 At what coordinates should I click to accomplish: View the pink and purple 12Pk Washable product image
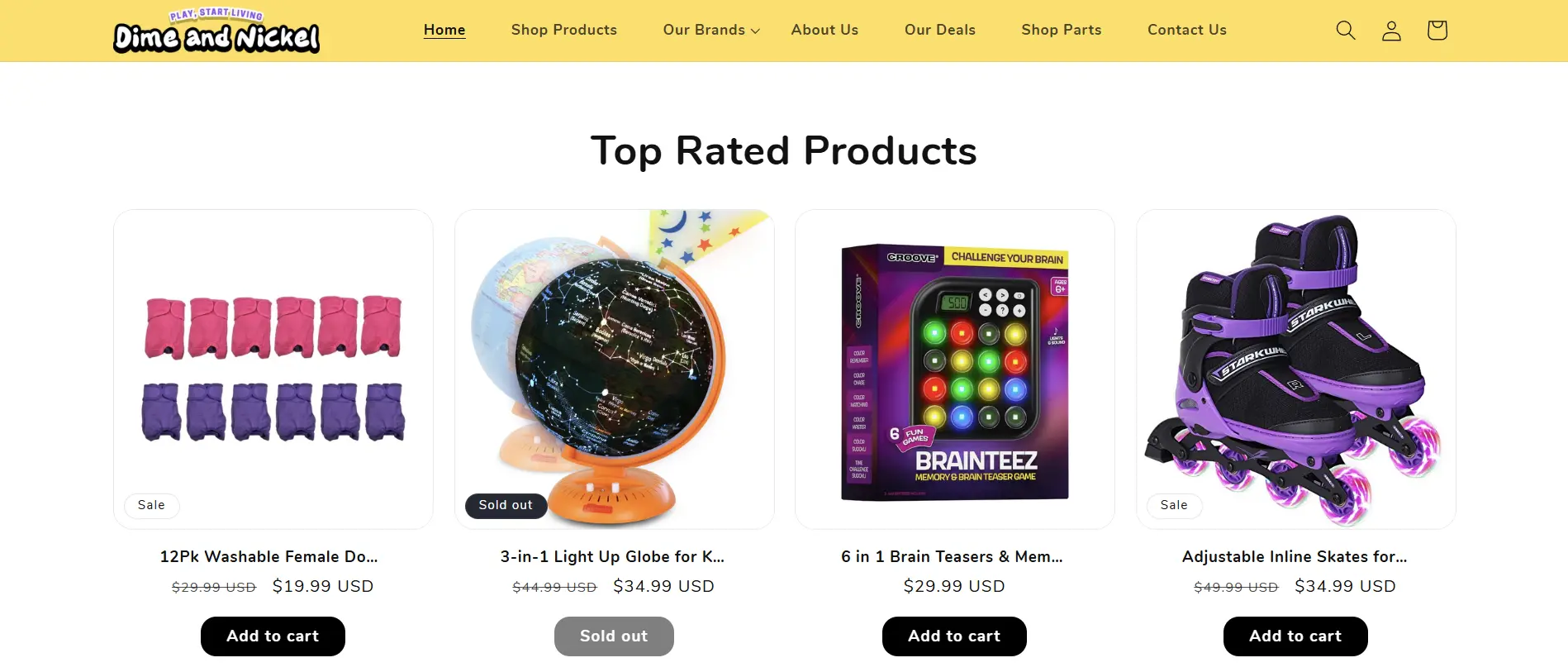273,369
